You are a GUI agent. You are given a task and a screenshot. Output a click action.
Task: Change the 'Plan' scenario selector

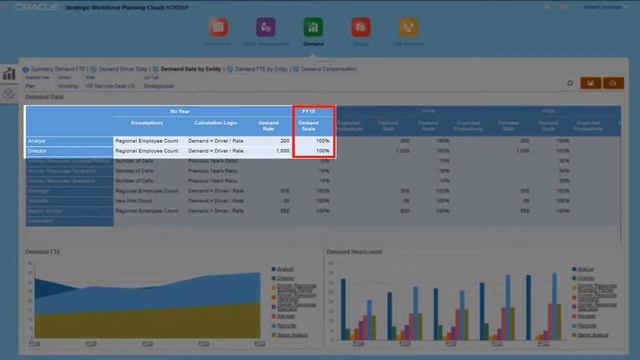[x=31, y=86]
